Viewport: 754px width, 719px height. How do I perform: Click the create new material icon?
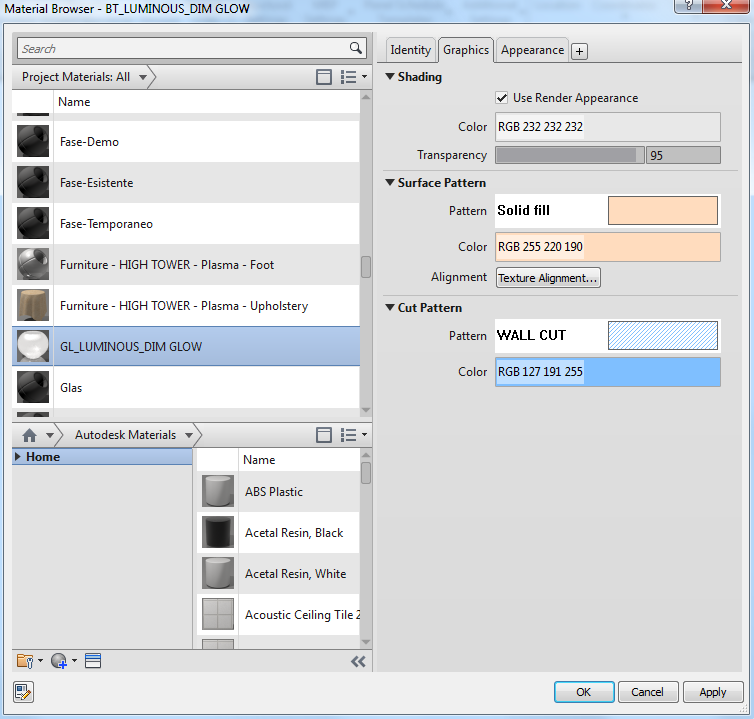[58, 661]
